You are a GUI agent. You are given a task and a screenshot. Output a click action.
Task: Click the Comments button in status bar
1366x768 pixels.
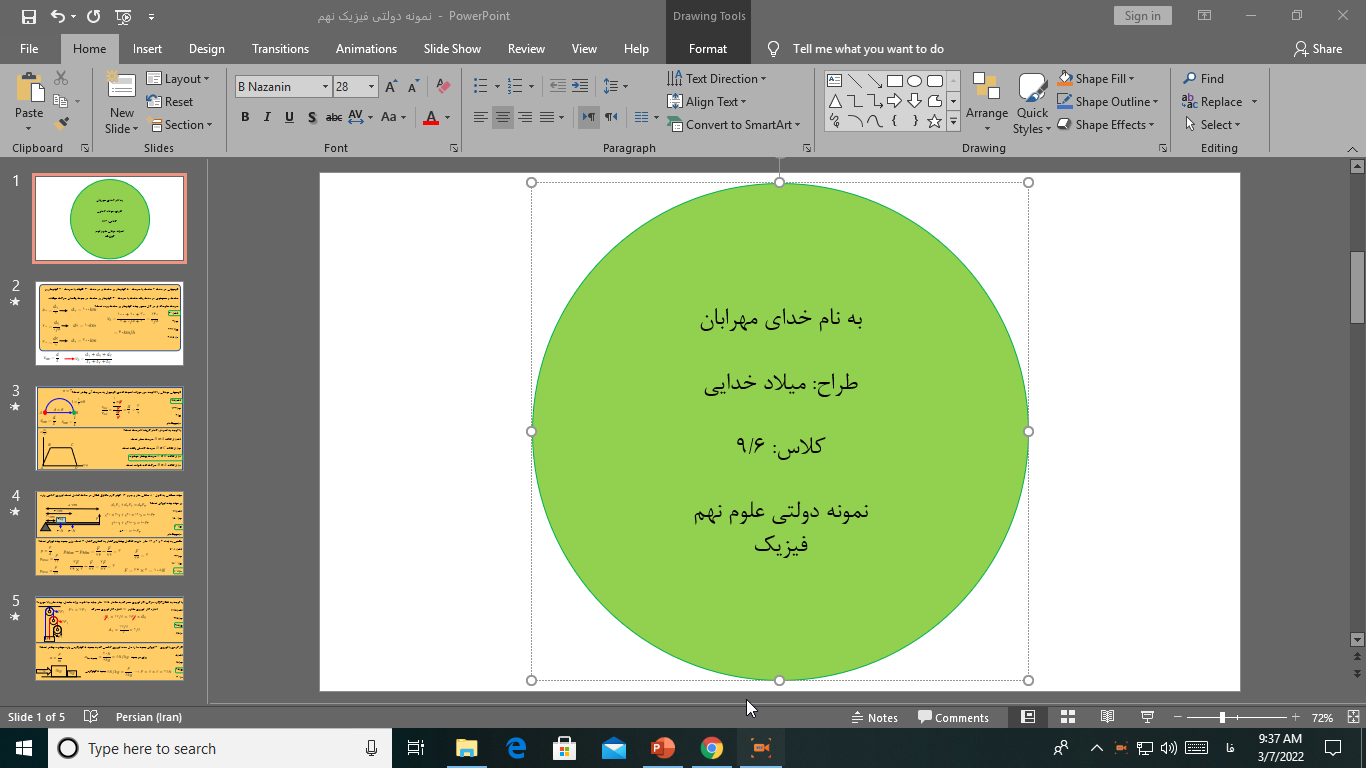pos(954,717)
